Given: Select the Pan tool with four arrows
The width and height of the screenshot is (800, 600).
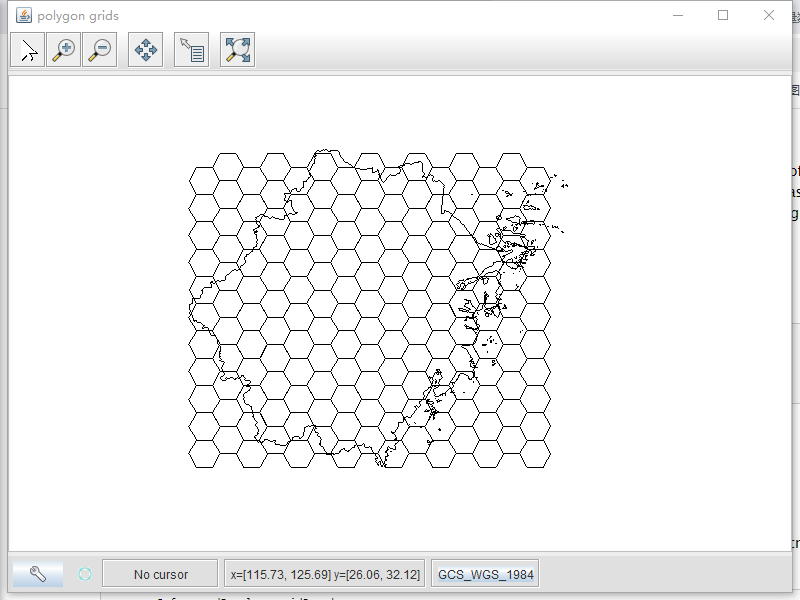Looking at the screenshot, I should point(144,48).
